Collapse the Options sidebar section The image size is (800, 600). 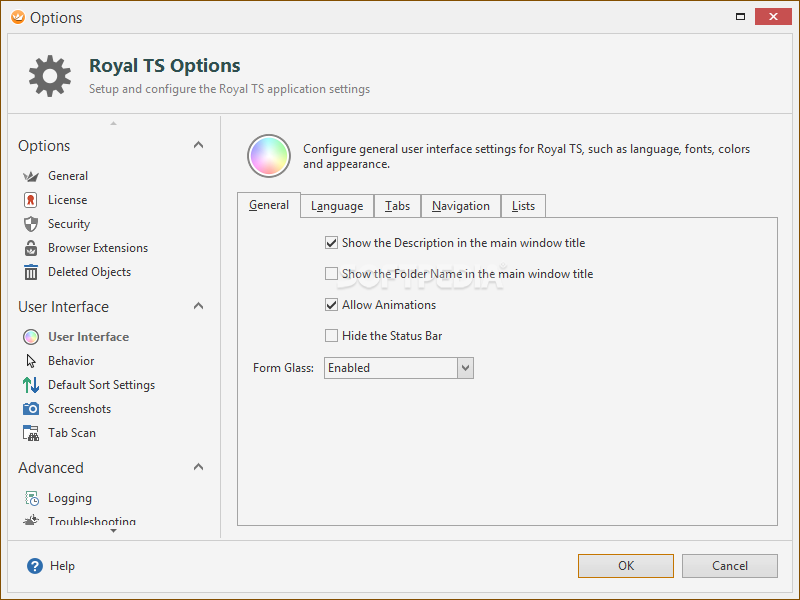198,145
